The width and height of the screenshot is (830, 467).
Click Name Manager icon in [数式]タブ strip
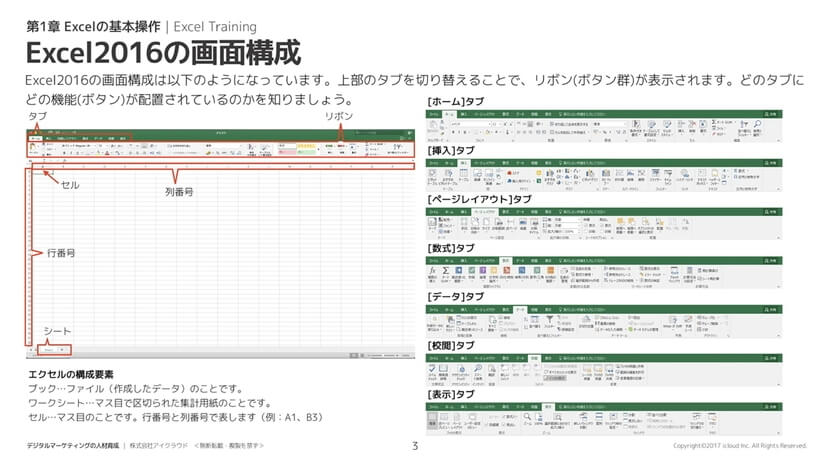tap(564, 272)
